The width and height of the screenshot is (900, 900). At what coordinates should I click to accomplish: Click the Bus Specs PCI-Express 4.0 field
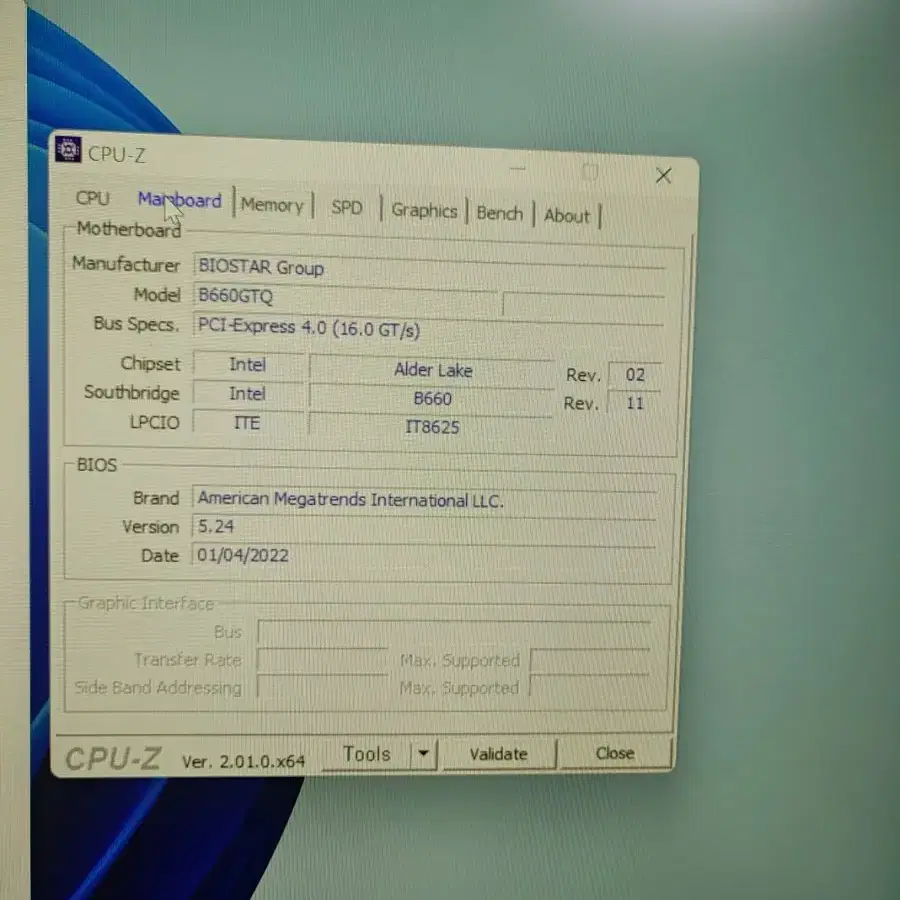tap(428, 328)
